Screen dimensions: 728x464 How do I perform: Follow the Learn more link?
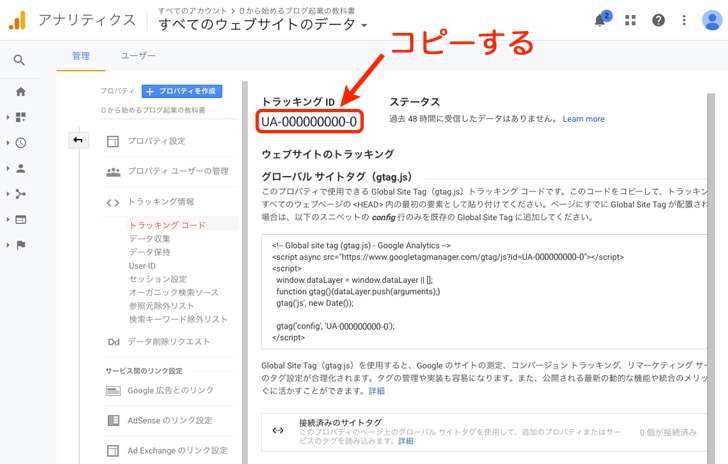pos(584,119)
